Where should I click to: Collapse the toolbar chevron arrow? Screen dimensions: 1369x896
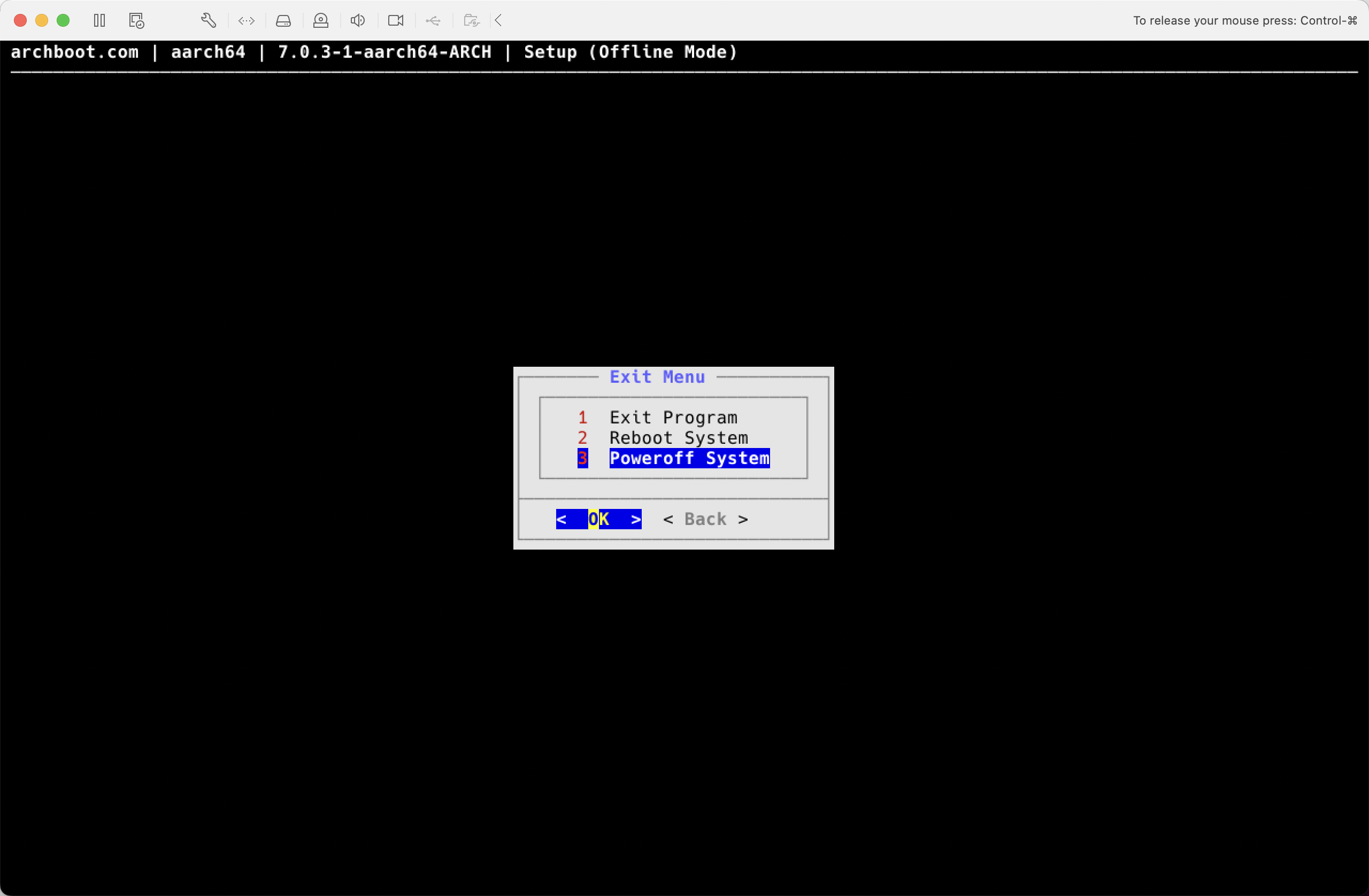point(499,21)
